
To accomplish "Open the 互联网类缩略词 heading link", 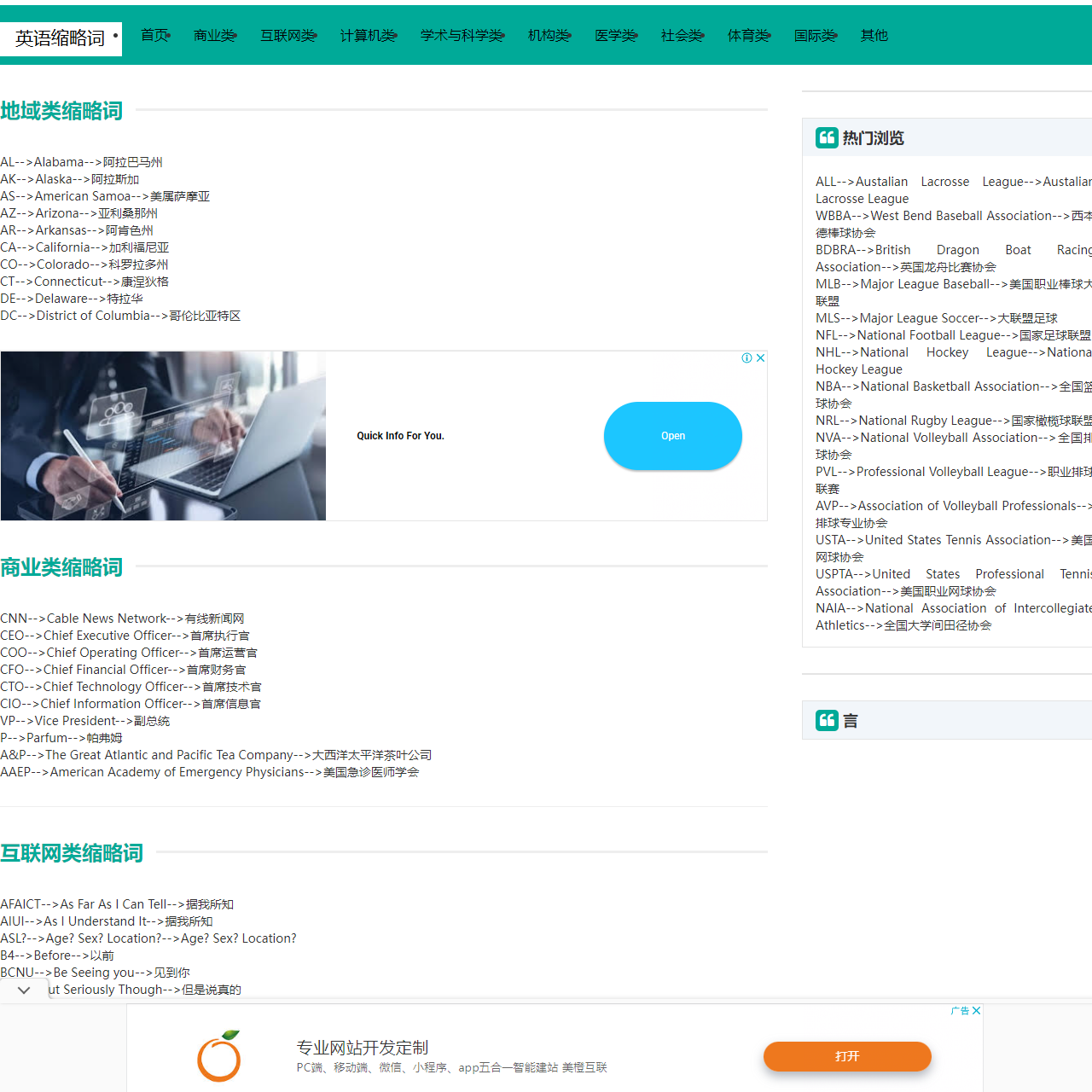I will click(72, 853).
